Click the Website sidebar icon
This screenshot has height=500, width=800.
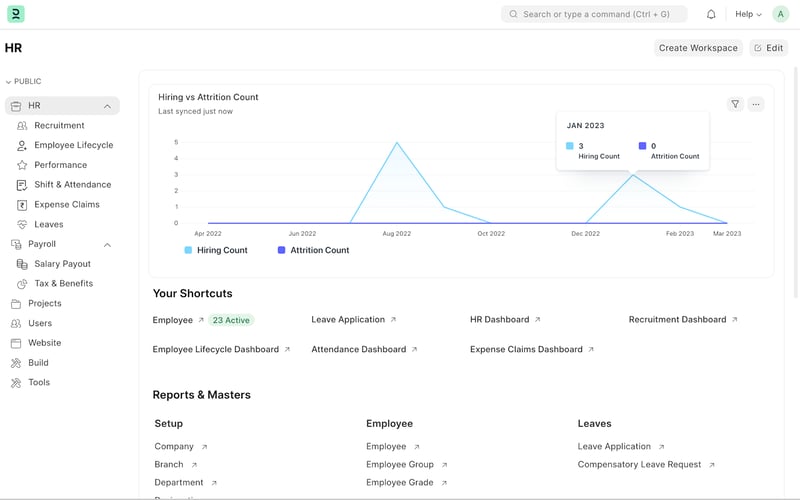(16, 343)
